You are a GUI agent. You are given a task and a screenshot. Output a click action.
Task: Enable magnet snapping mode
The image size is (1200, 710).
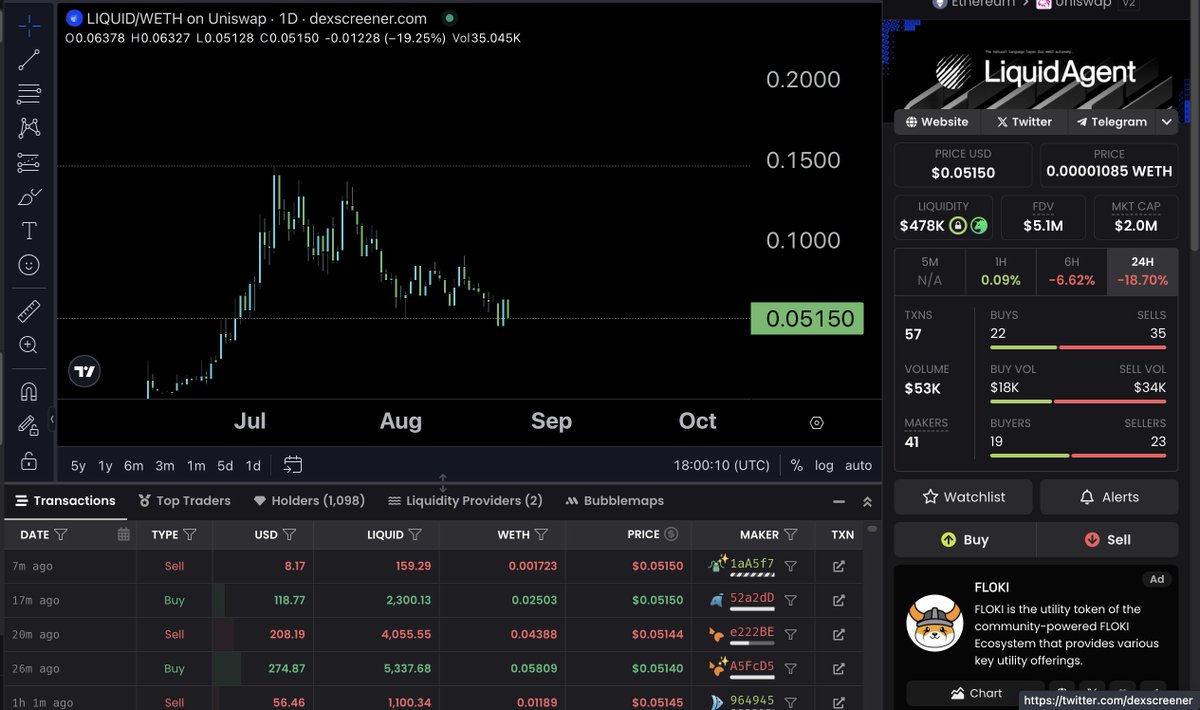tap(28, 390)
